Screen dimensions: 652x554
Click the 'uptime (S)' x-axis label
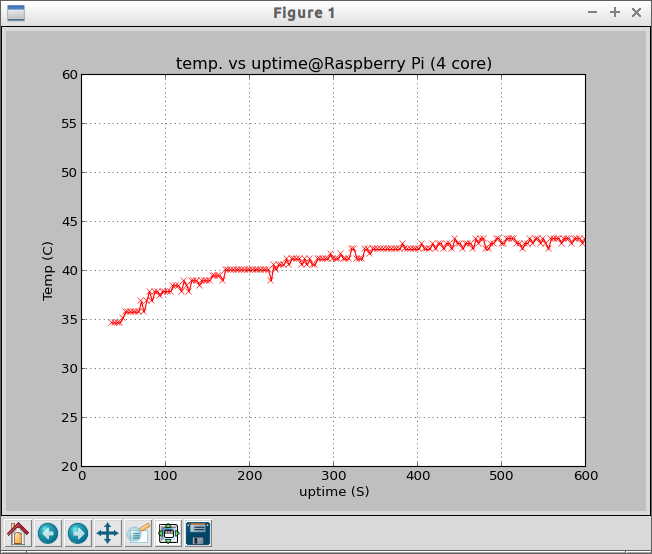(x=334, y=492)
